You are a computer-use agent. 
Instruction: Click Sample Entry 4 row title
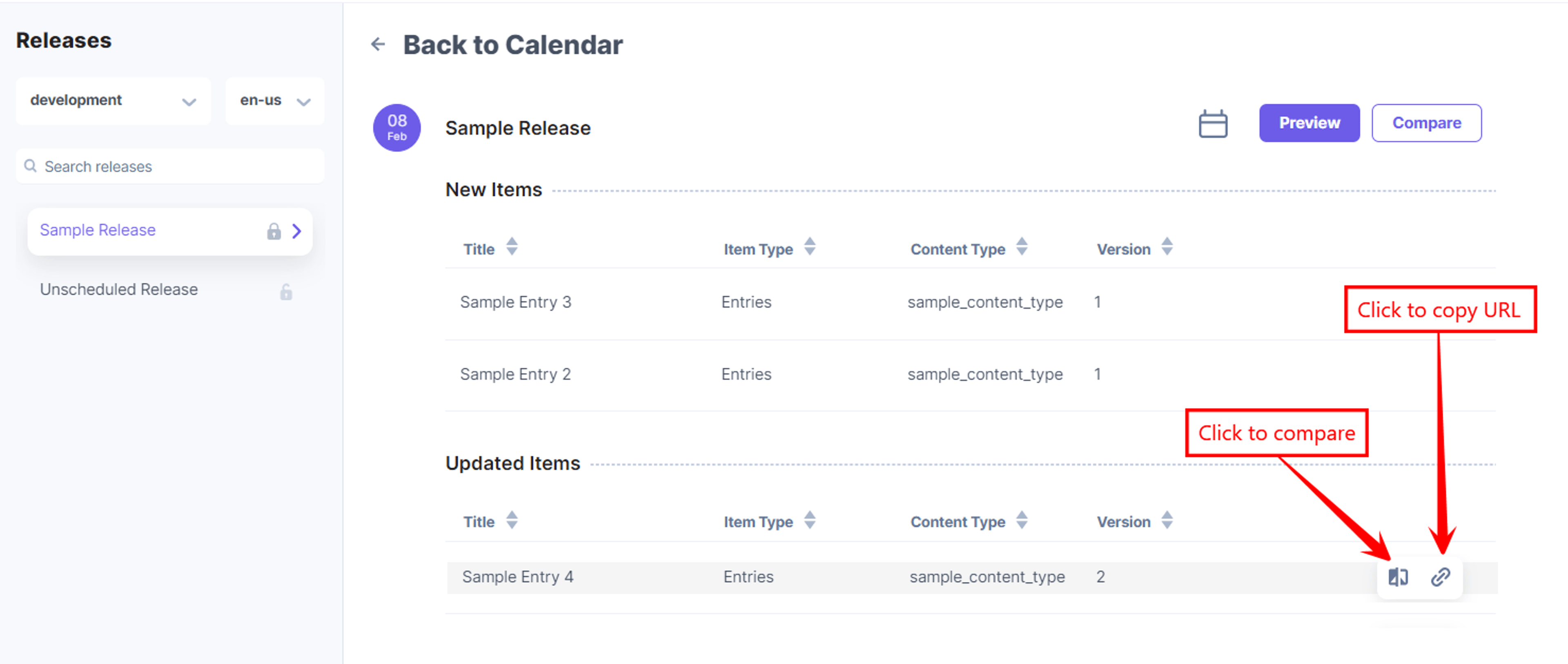[517, 577]
